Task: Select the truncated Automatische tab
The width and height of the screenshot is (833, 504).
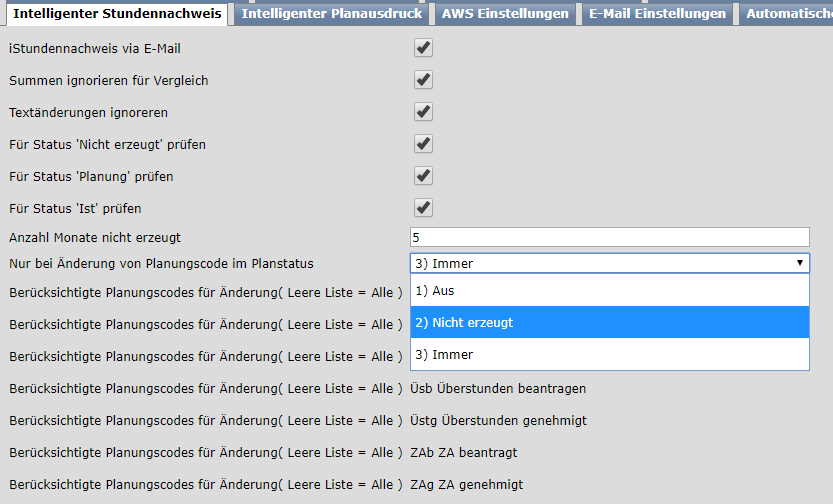Action: [x=788, y=13]
